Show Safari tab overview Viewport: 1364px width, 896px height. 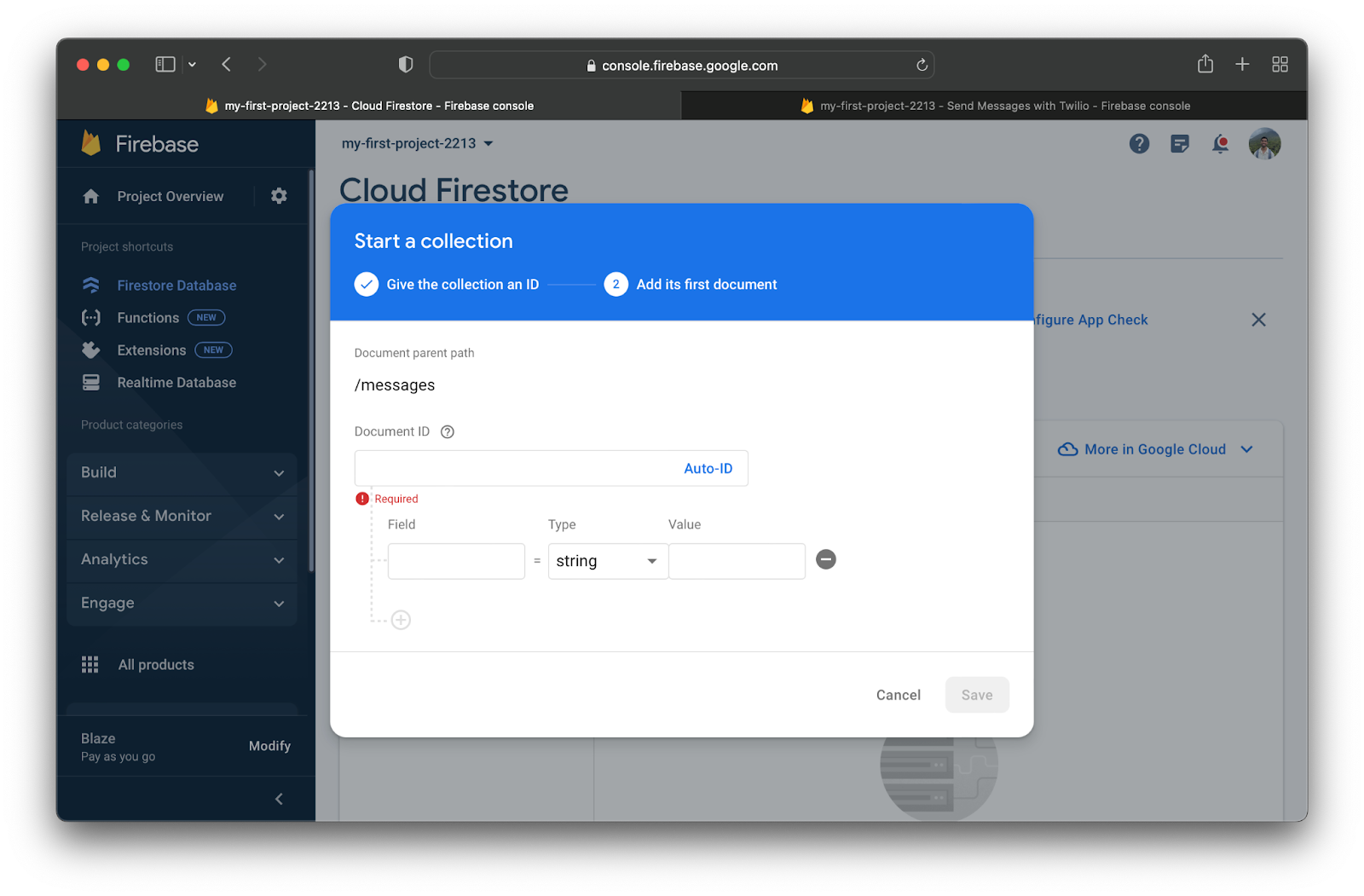click(1280, 65)
